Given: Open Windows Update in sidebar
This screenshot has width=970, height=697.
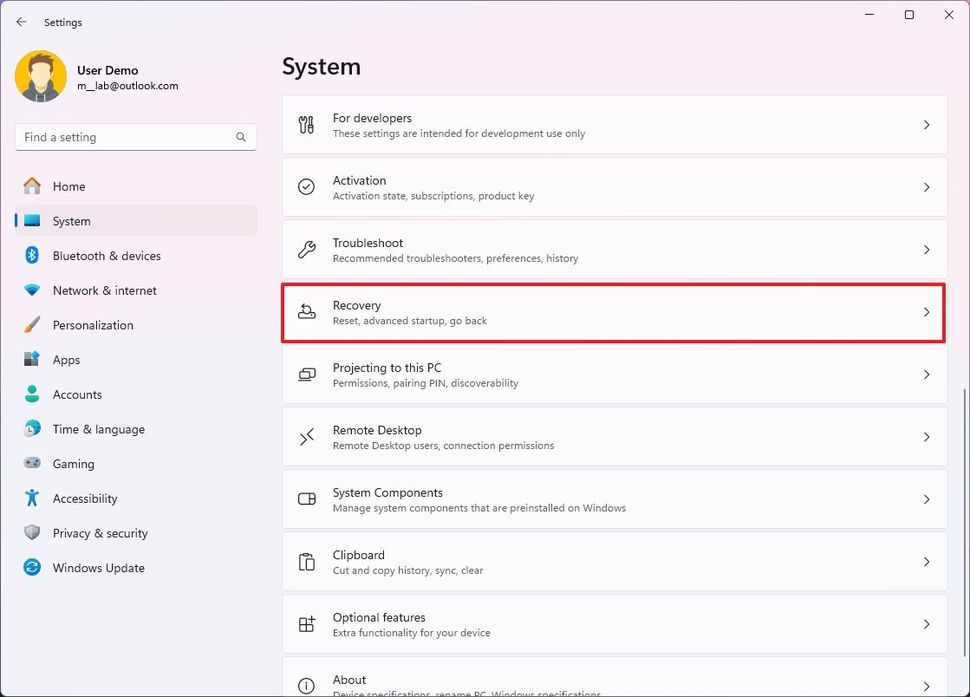Looking at the screenshot, I should [98, 568].
